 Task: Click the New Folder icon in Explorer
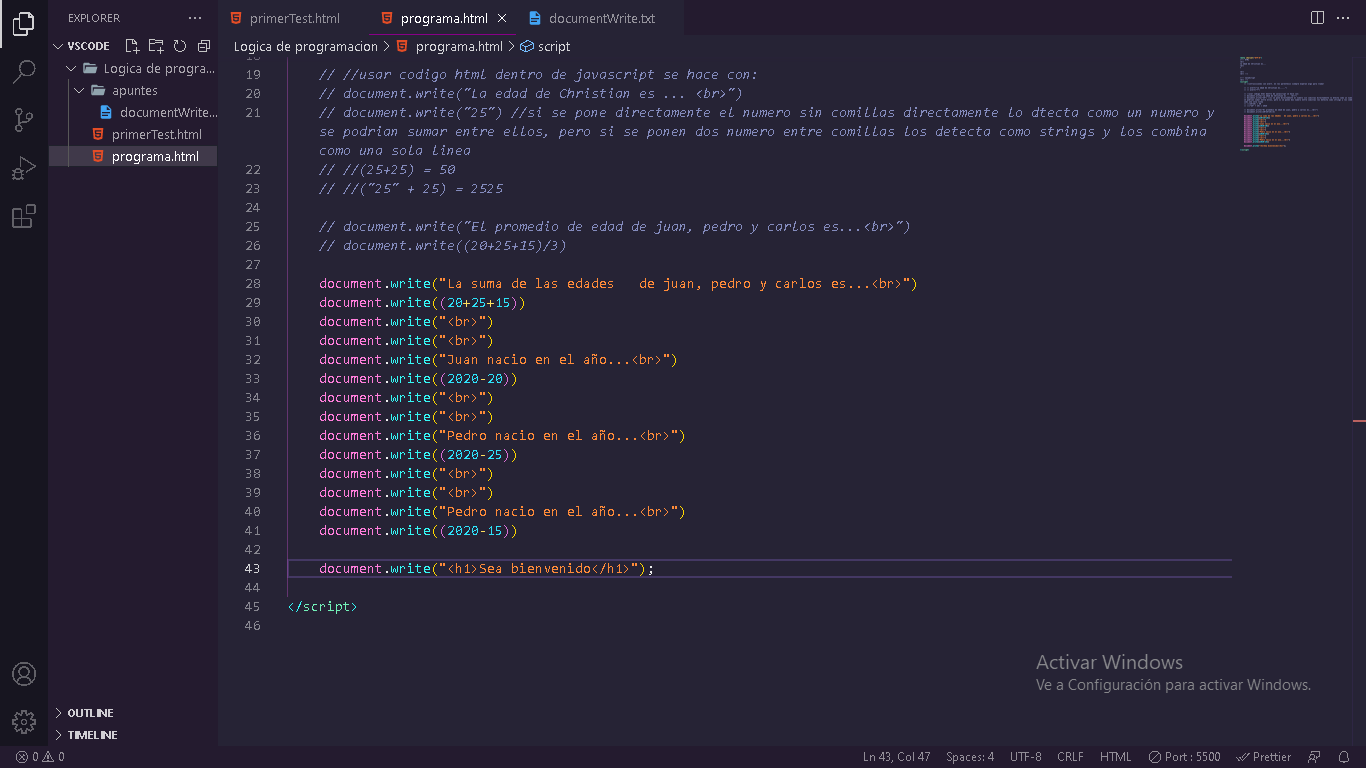(x=156, y=46)
